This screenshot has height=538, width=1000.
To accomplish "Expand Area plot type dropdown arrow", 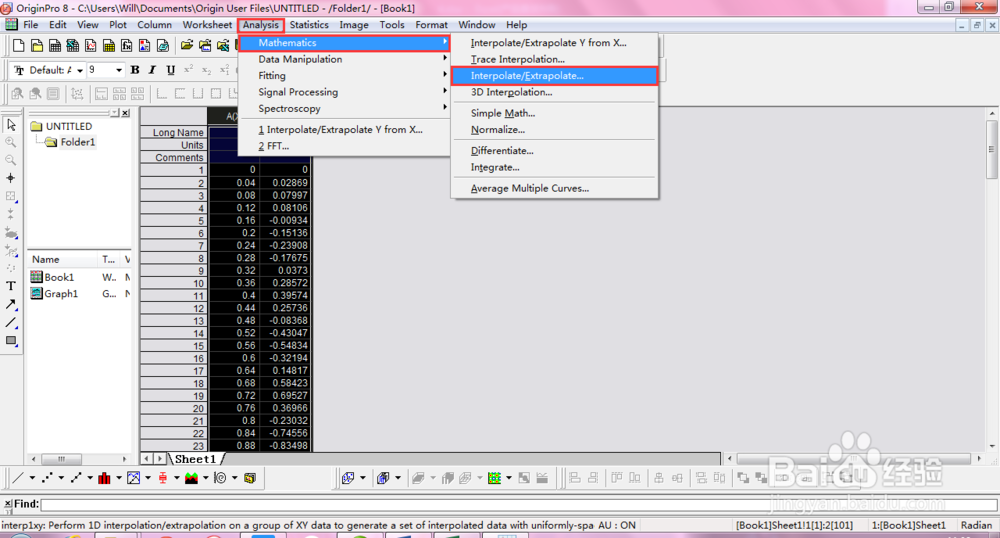I will pos(205,477).
